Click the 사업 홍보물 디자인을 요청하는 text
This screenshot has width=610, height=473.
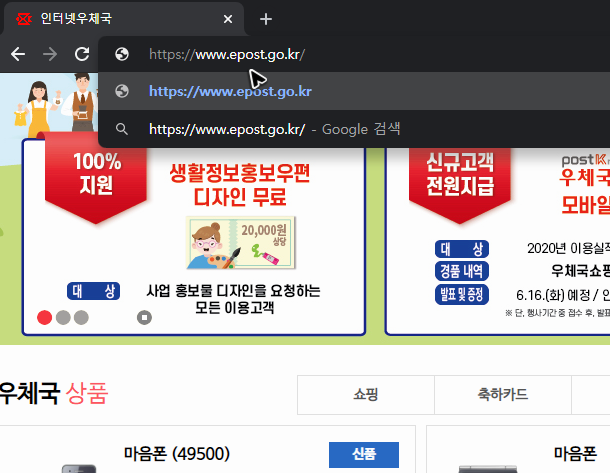[x=233, y=291]
